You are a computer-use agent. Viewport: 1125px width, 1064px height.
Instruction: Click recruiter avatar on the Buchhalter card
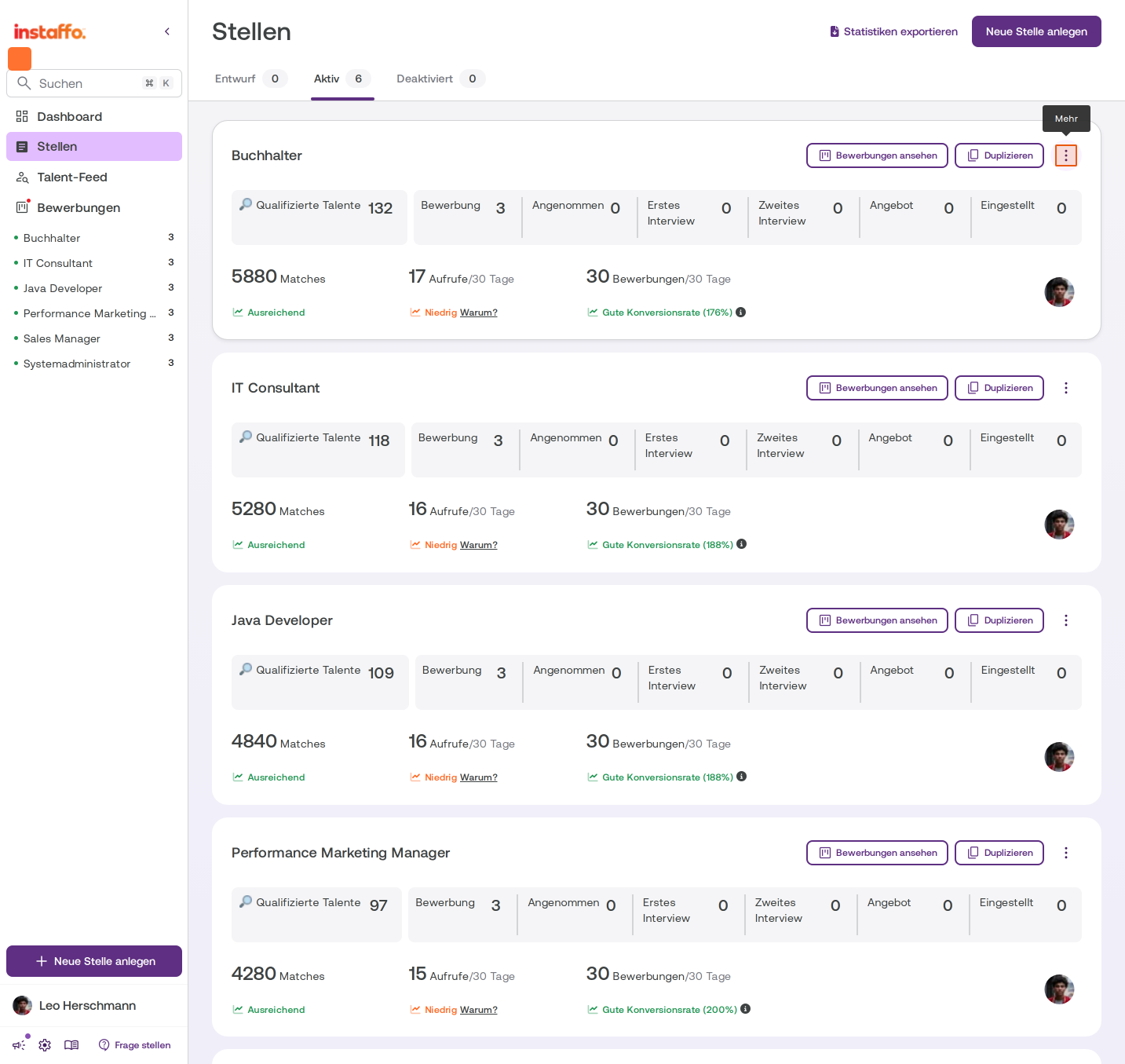click(1059, 292)
